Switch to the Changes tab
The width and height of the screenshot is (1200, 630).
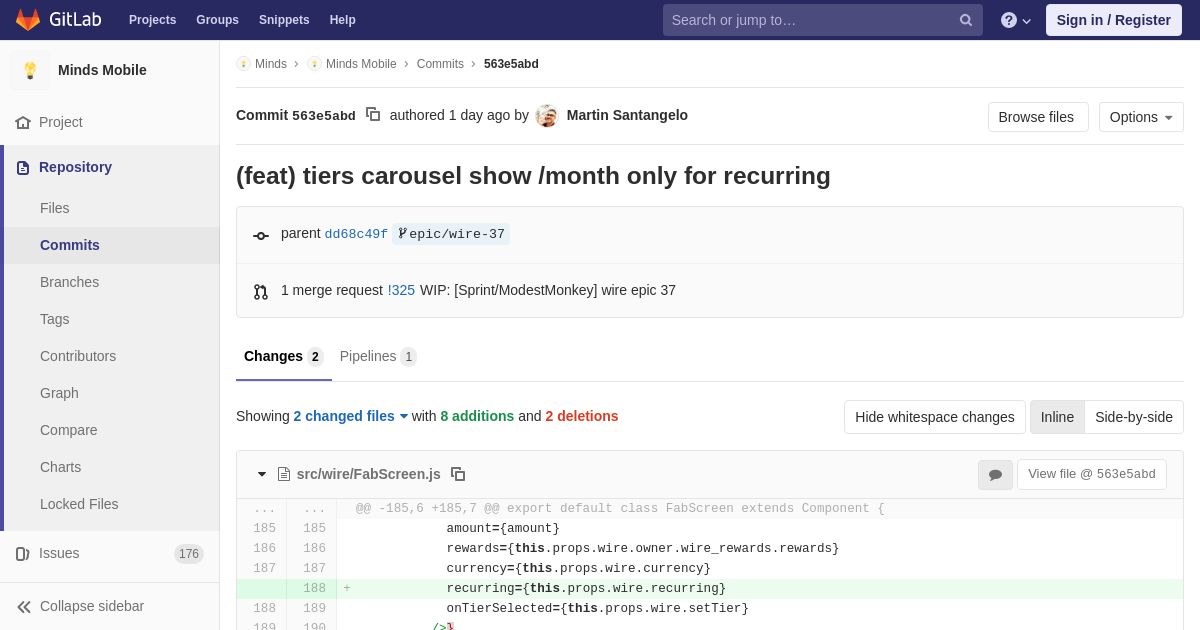point(284,357)
